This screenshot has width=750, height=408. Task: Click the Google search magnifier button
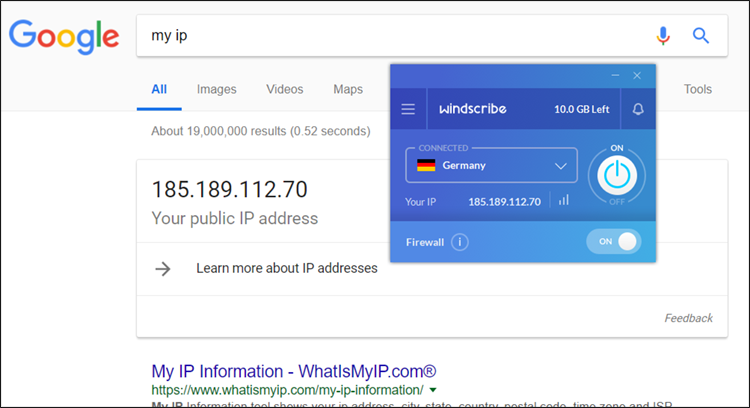[x=701, y=35]
